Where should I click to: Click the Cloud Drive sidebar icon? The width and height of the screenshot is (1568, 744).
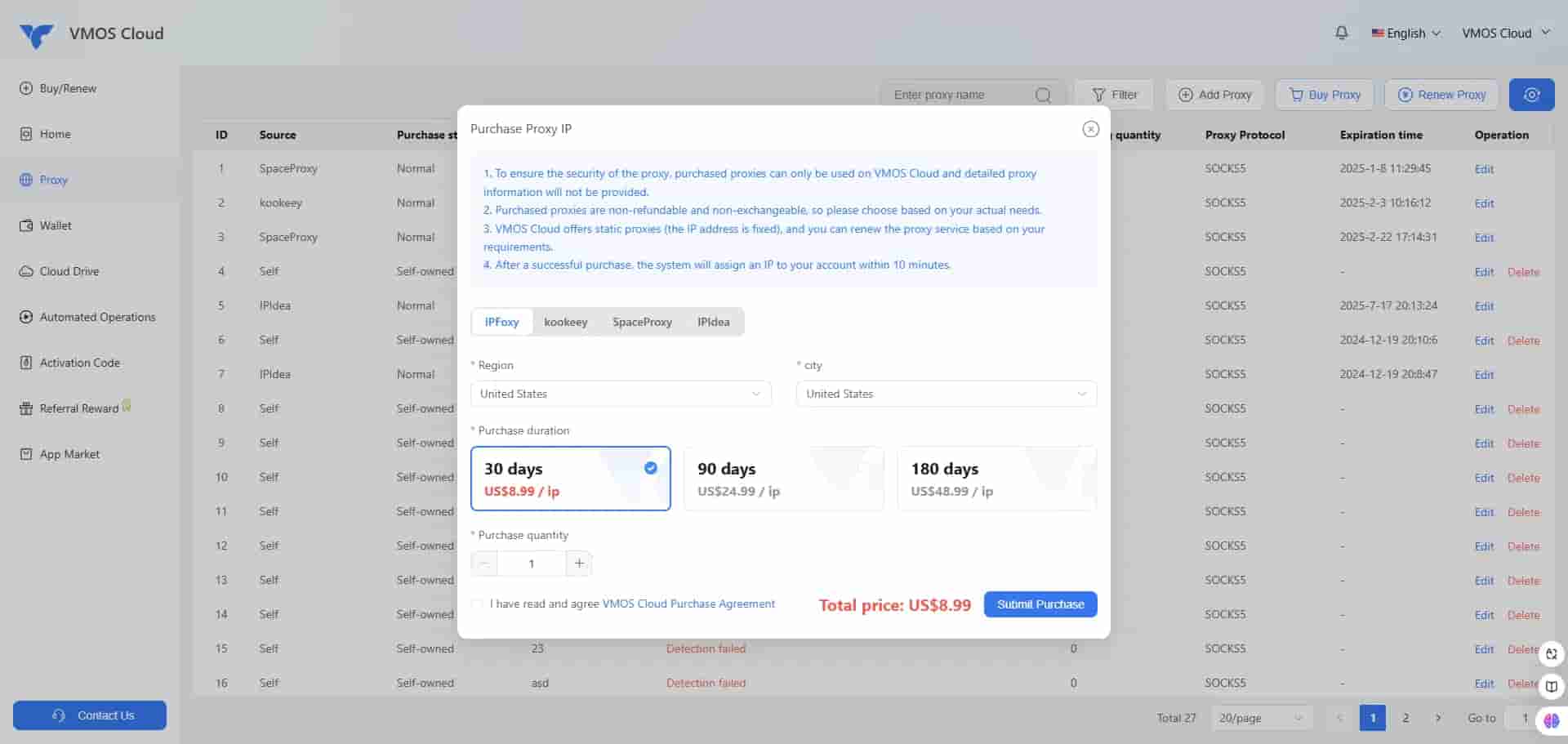click(x=25, y=271)
